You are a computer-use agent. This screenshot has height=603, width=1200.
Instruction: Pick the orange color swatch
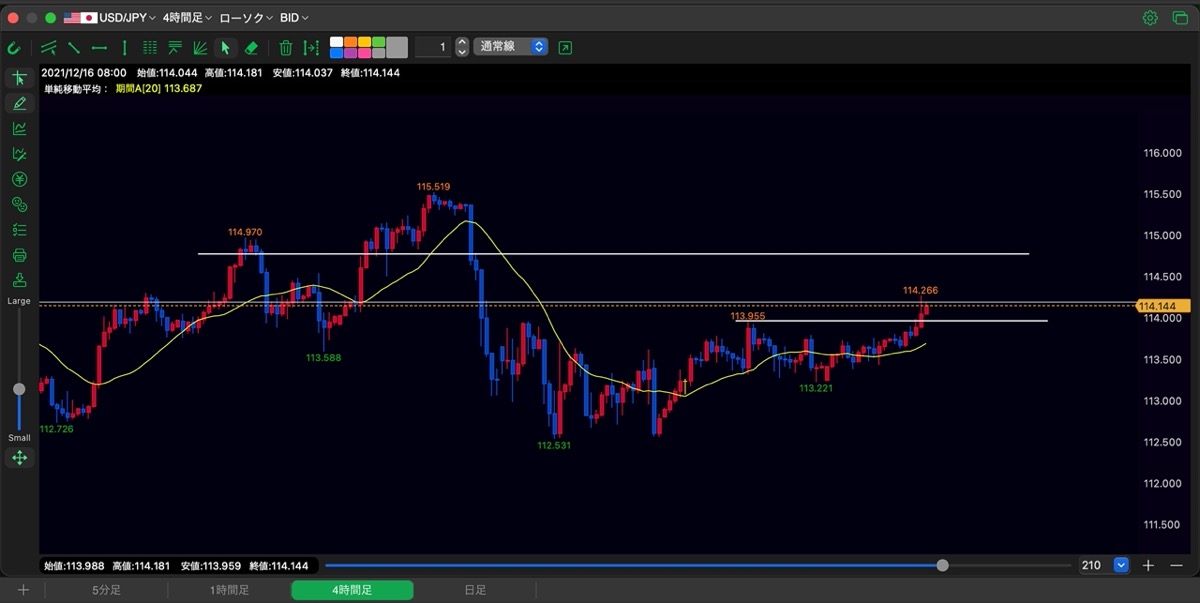click(351, 42)
